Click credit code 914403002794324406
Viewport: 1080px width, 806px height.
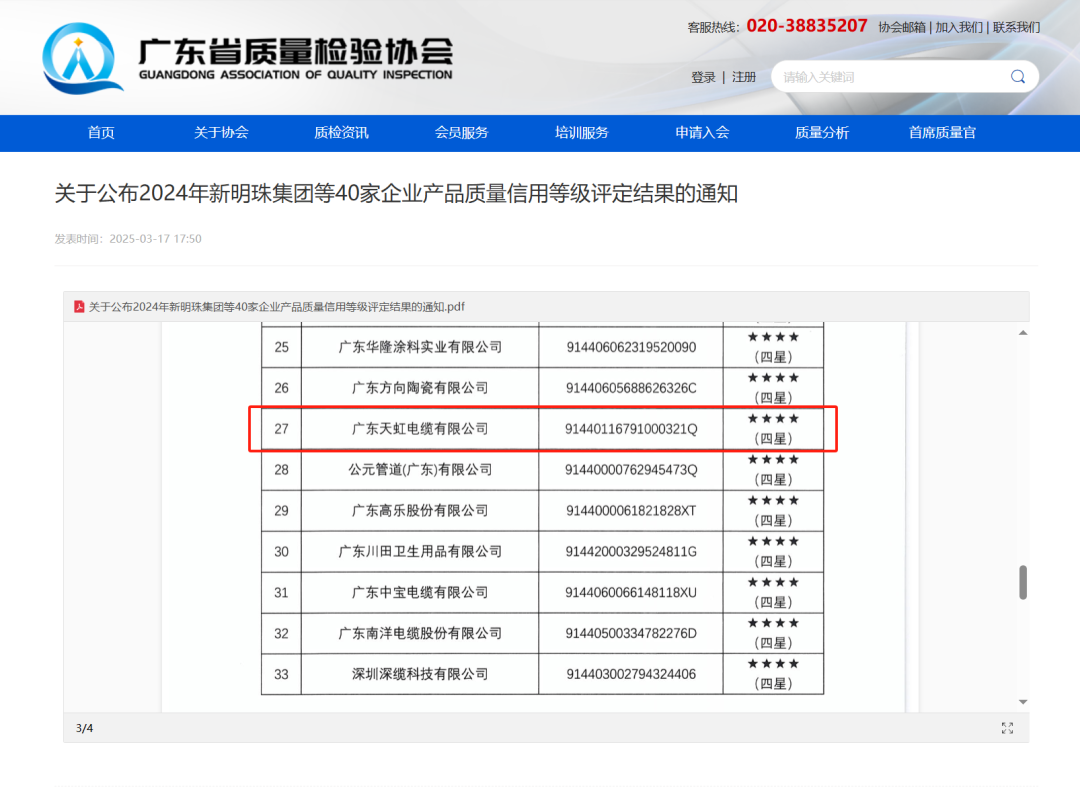pyautogui.click(x=631, y=674)
